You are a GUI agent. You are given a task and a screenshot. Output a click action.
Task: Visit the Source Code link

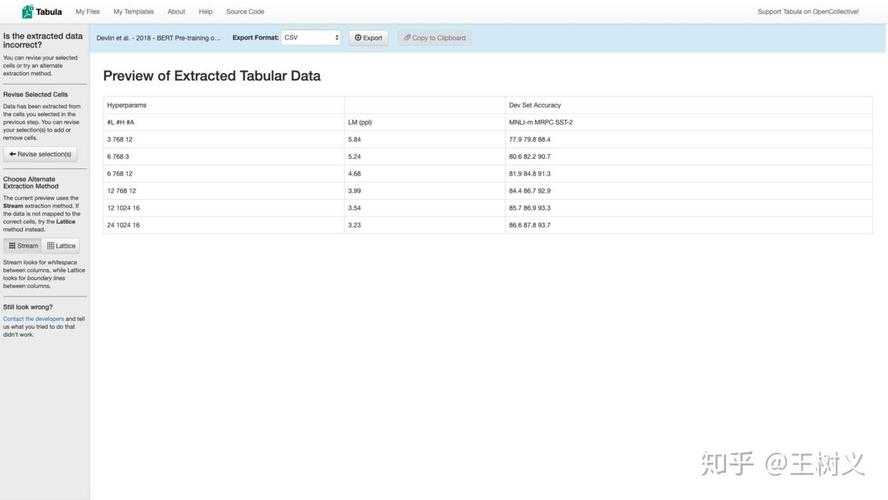click(245, 12)
